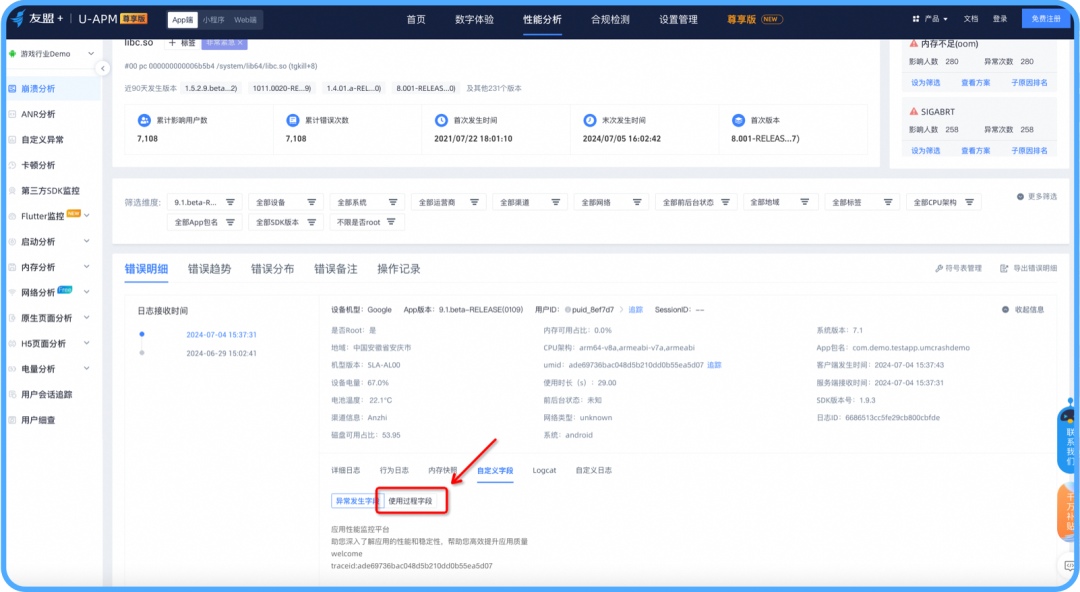Click the Umeng 友盟+ logo
Screen dimensions: 1080x592
click(38, 19)
